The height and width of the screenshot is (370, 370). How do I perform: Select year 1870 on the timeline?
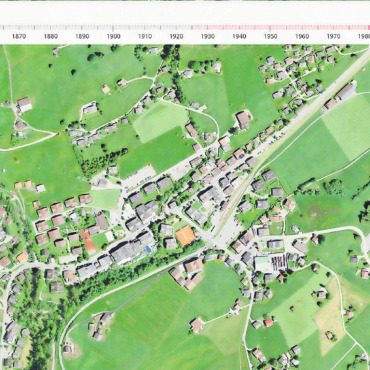[x=19, y=36]
